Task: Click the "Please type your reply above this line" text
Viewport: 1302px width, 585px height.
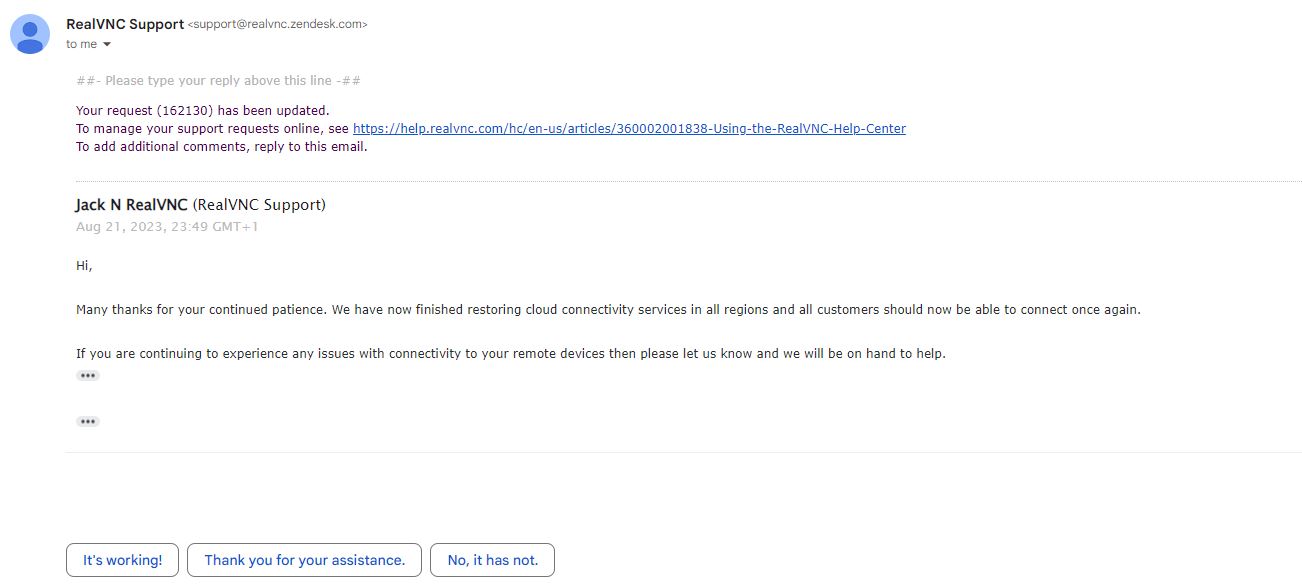Action: 218,81
